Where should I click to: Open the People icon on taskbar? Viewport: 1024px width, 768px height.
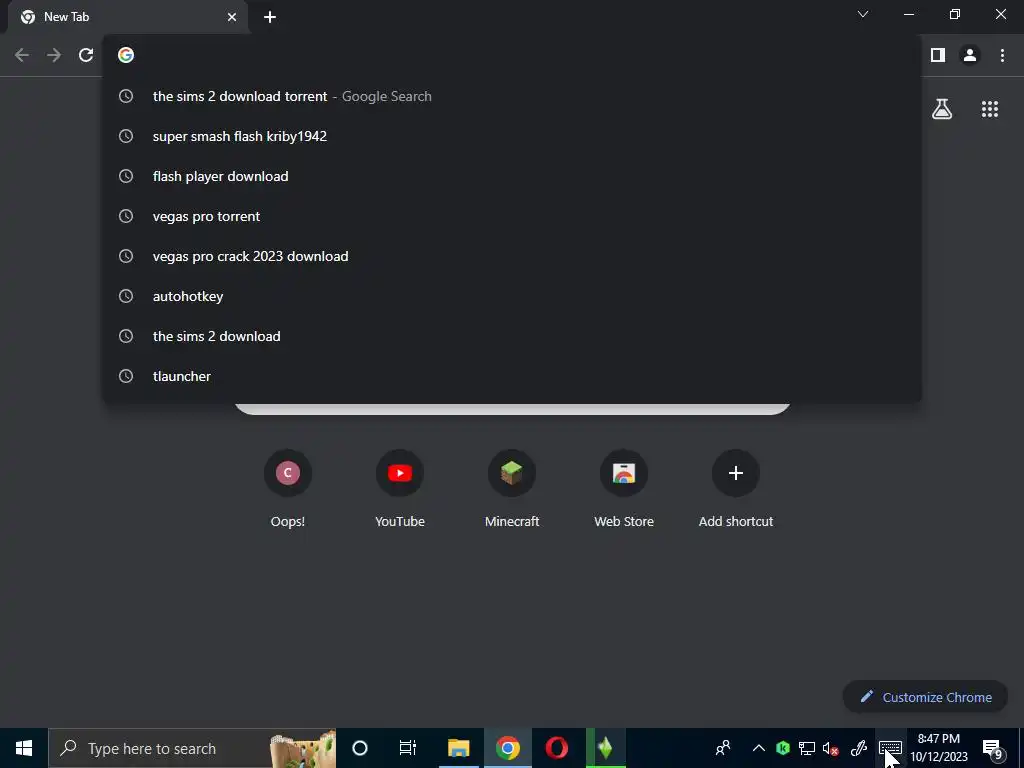coord(723,748)
